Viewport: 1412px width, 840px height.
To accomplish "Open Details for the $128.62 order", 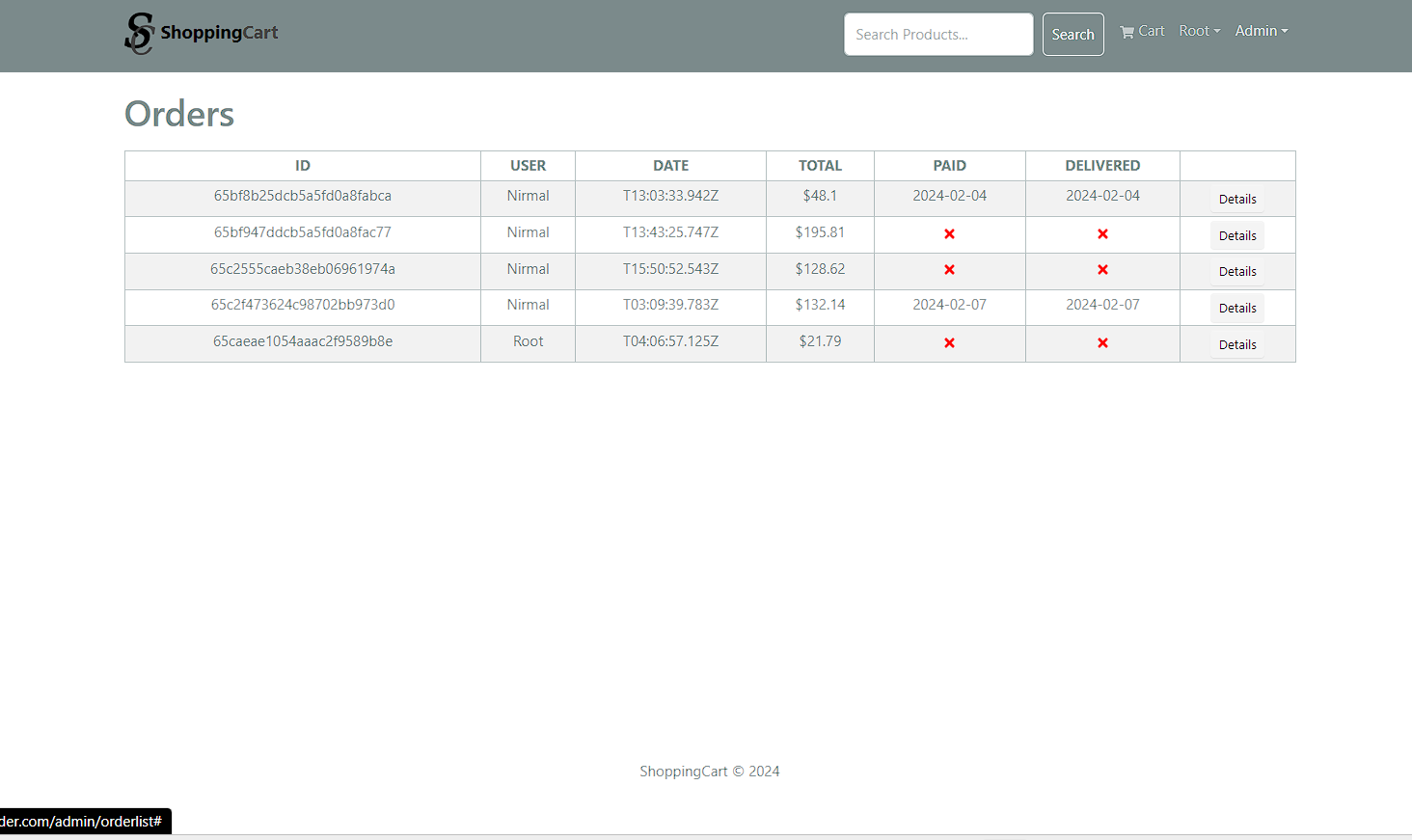I will tap(1236, 272).
